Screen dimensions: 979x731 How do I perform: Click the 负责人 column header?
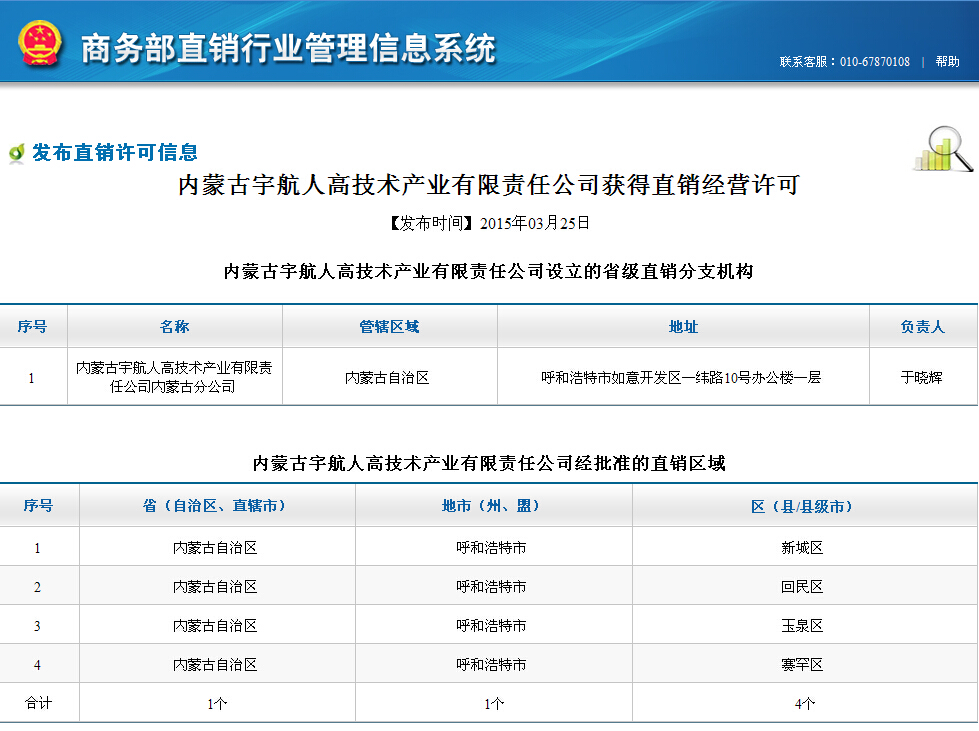click(x=922, y=327)
